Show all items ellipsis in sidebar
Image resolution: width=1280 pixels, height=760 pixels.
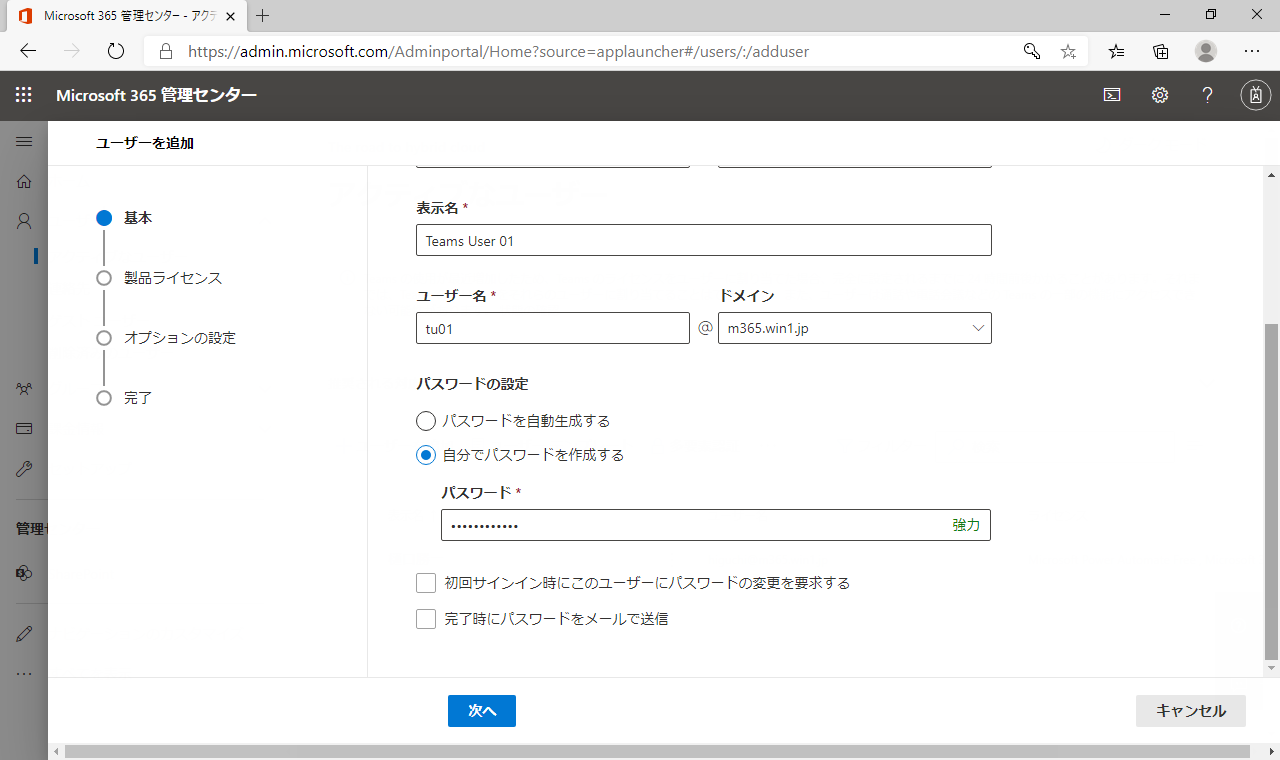tap(24, 673)
